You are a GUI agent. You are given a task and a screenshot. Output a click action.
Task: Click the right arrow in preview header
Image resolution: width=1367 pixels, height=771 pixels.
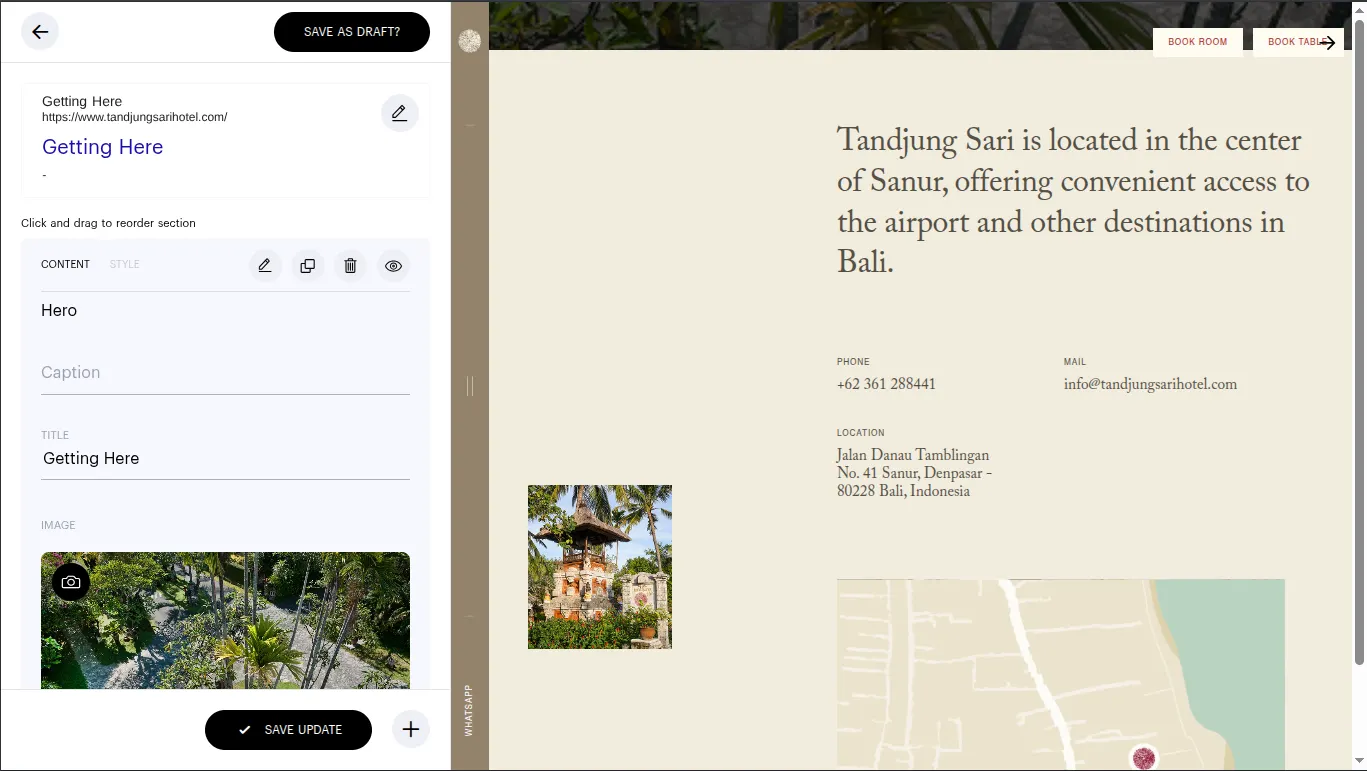click(x=1327, y=42)
